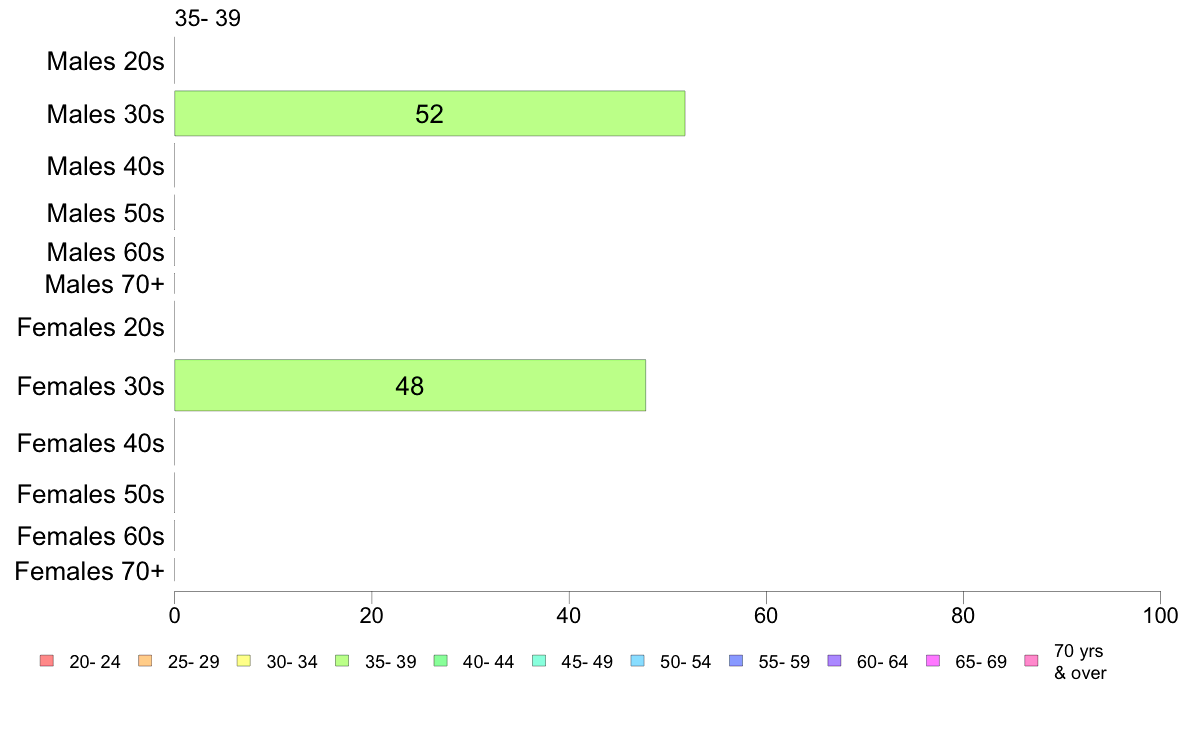Click the 70 yrs & over swatch

coord(1032,661)
